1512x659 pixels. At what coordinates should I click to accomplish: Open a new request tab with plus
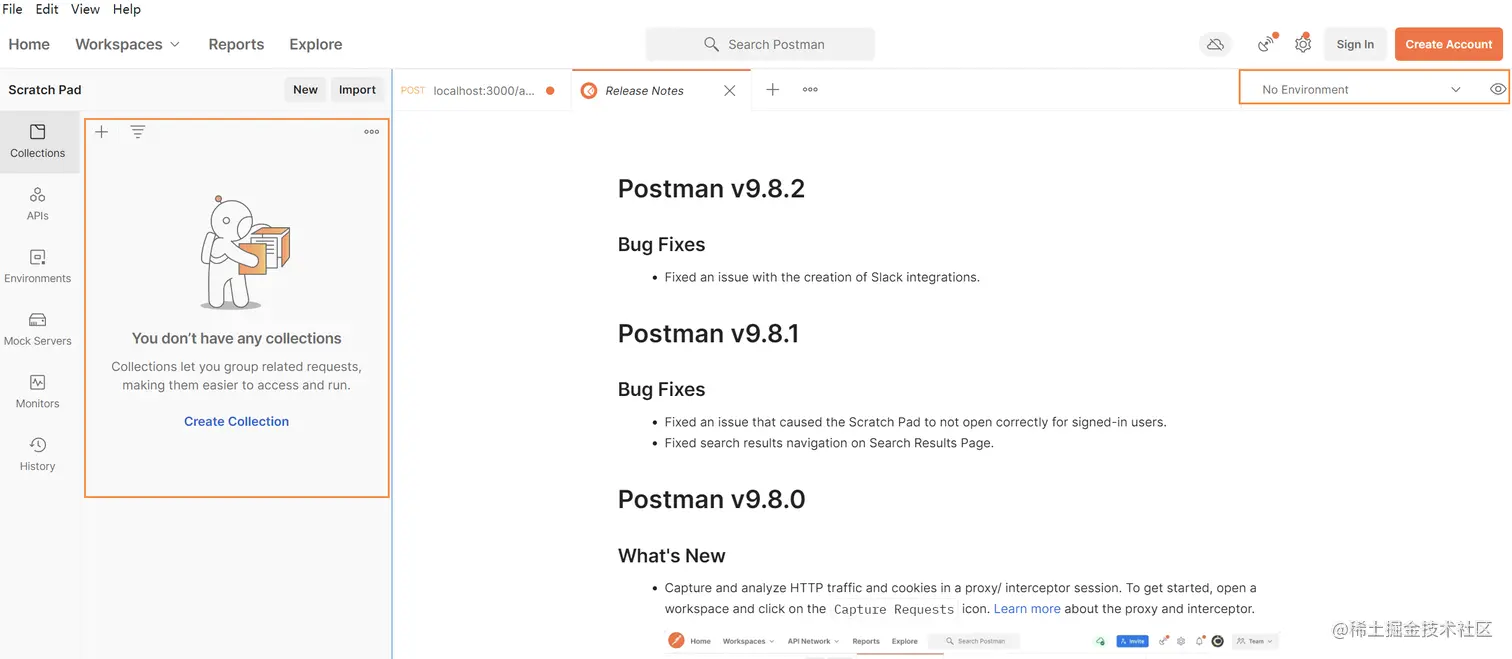tap(773, 90)
